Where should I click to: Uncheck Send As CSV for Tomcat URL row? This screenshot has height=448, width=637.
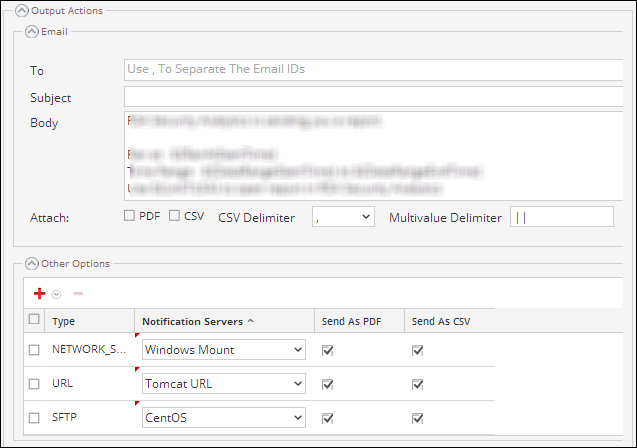pos(417,384)
